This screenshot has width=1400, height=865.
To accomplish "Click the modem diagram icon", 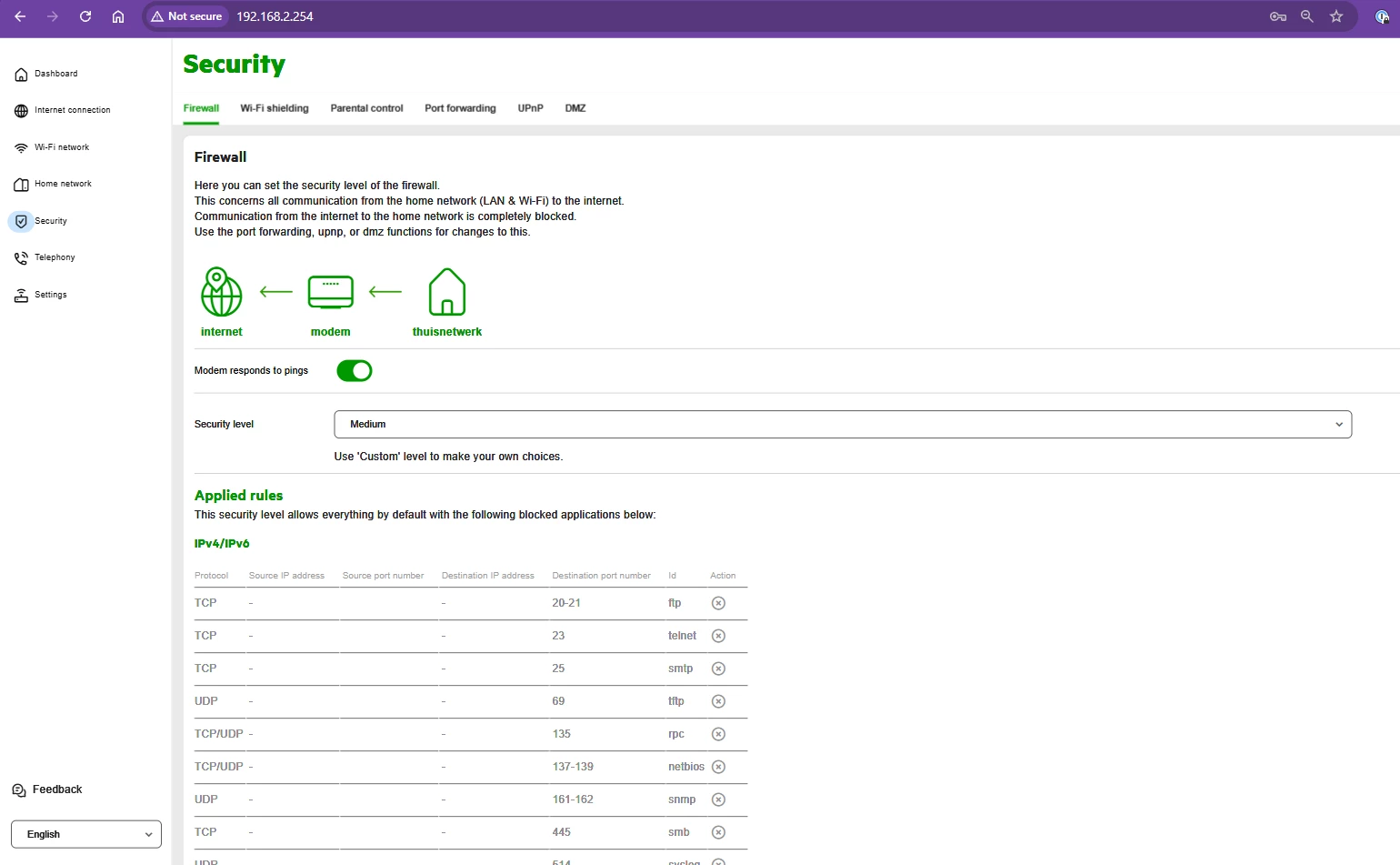I will [331, 293].
